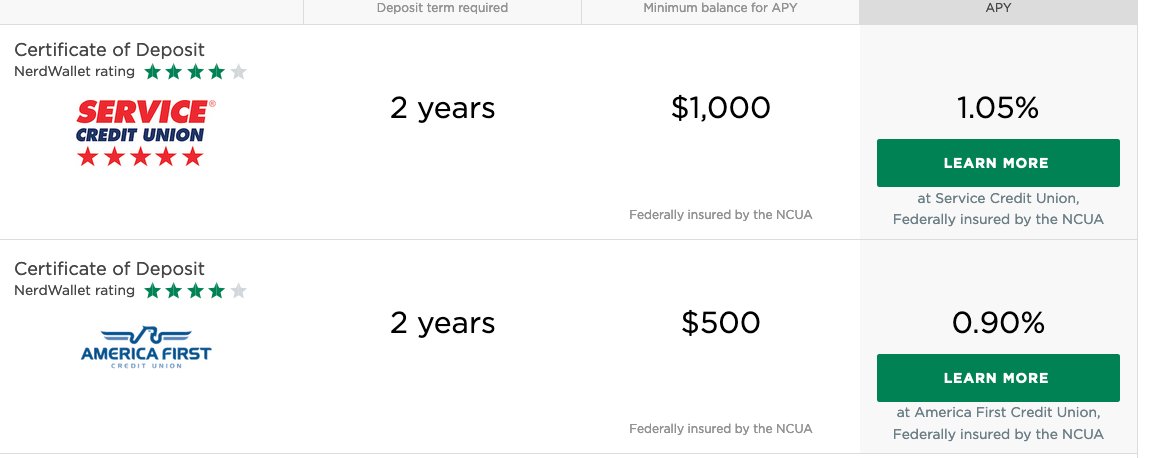The image size is (1163, 458).
Task: Click 'at America First Credit Union' disclosure text
Action: pos(997,413)
